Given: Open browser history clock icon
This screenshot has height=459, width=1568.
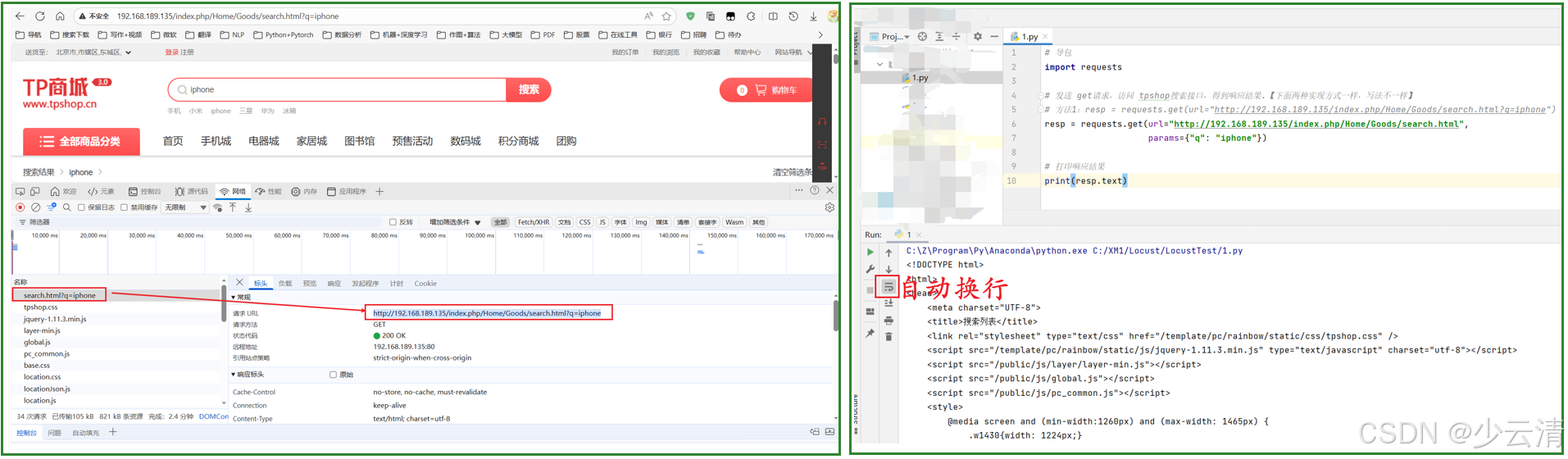Looking at the screenshot, I should [x=793, y=16].
